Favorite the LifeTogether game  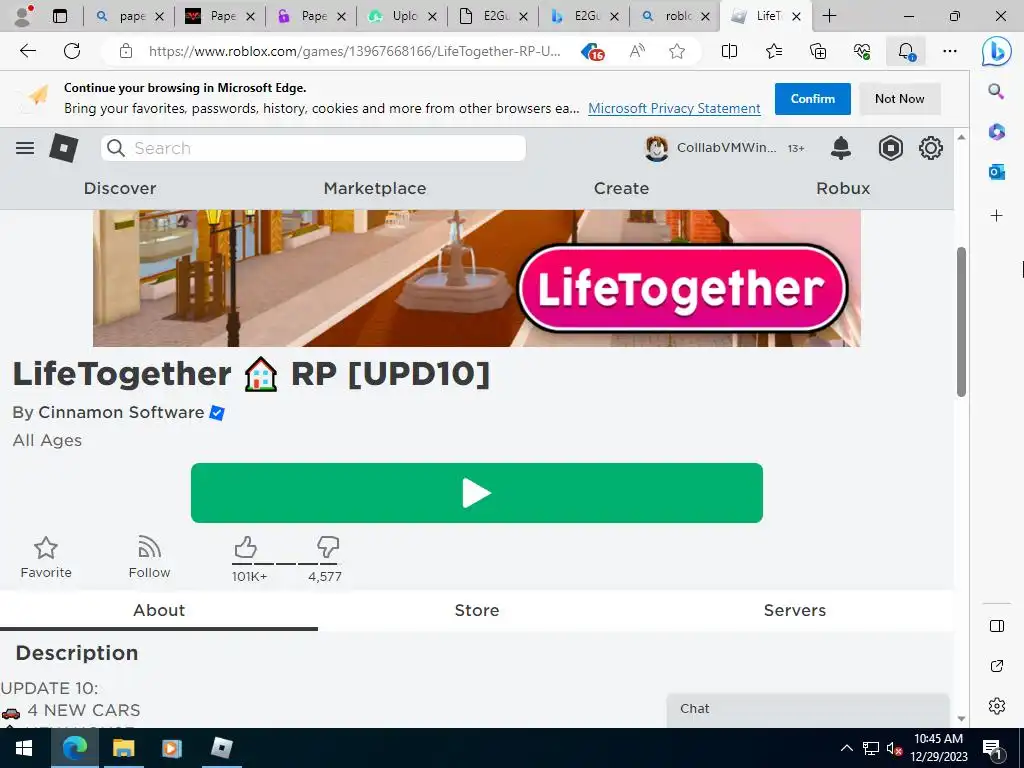point(46,557)
